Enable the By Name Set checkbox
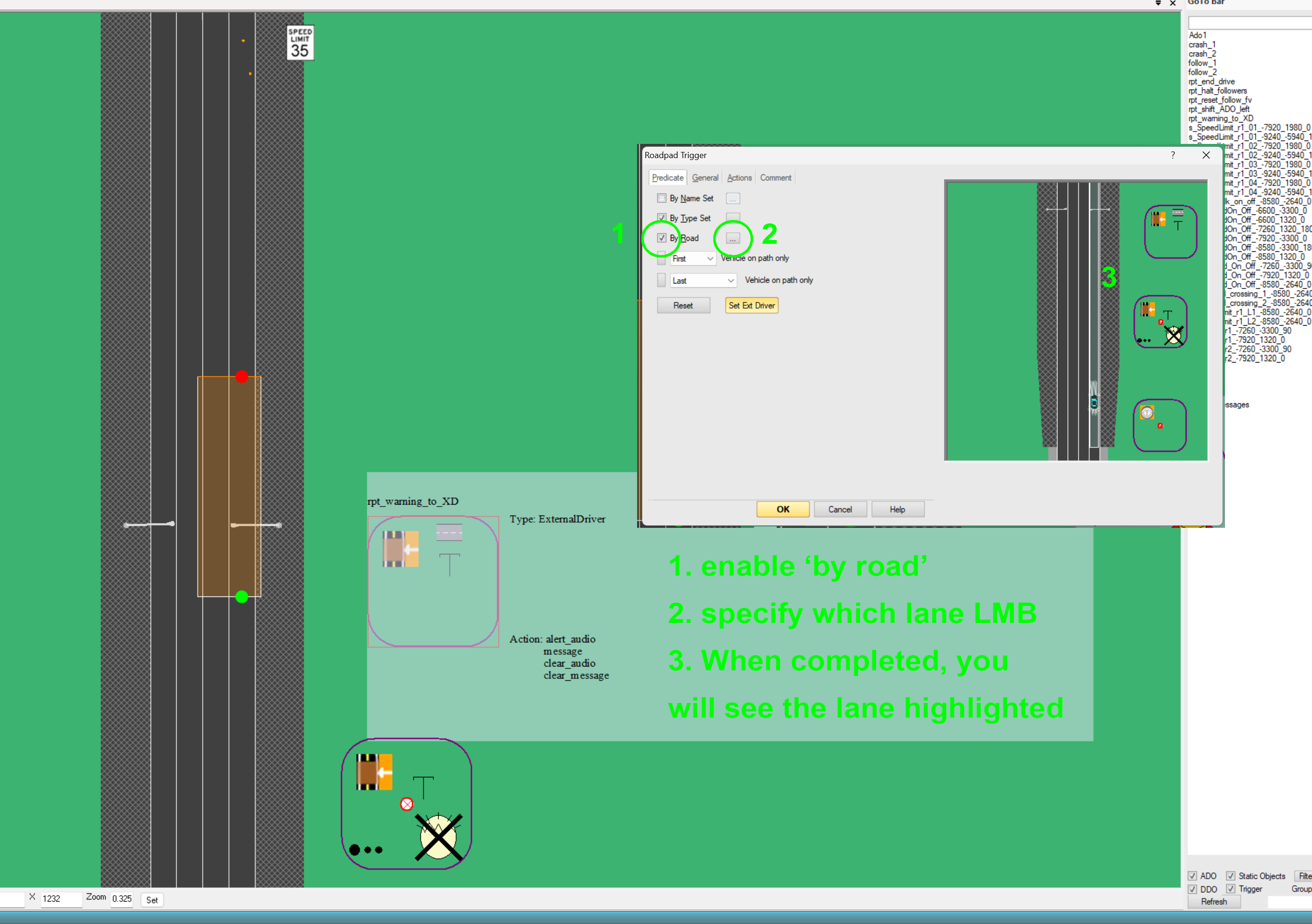The height and width of the screenshot is (924, 1312). coord(662,198)
